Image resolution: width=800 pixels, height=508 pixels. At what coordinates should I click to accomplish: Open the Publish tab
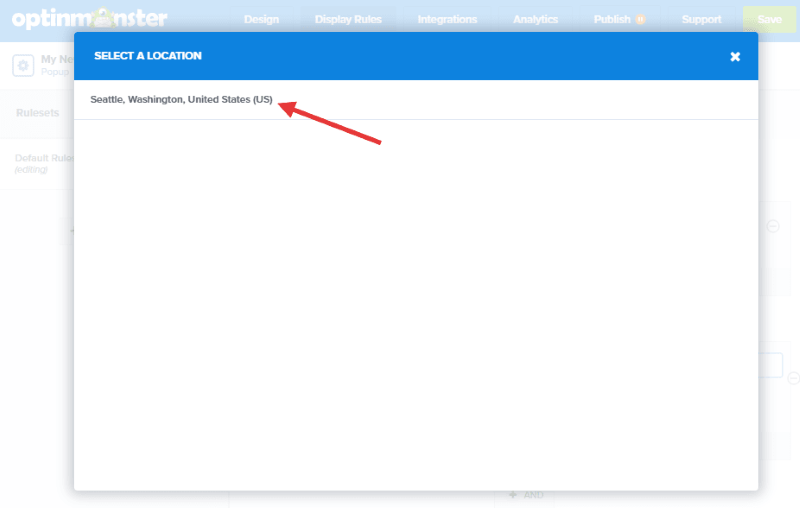(612, 19)
